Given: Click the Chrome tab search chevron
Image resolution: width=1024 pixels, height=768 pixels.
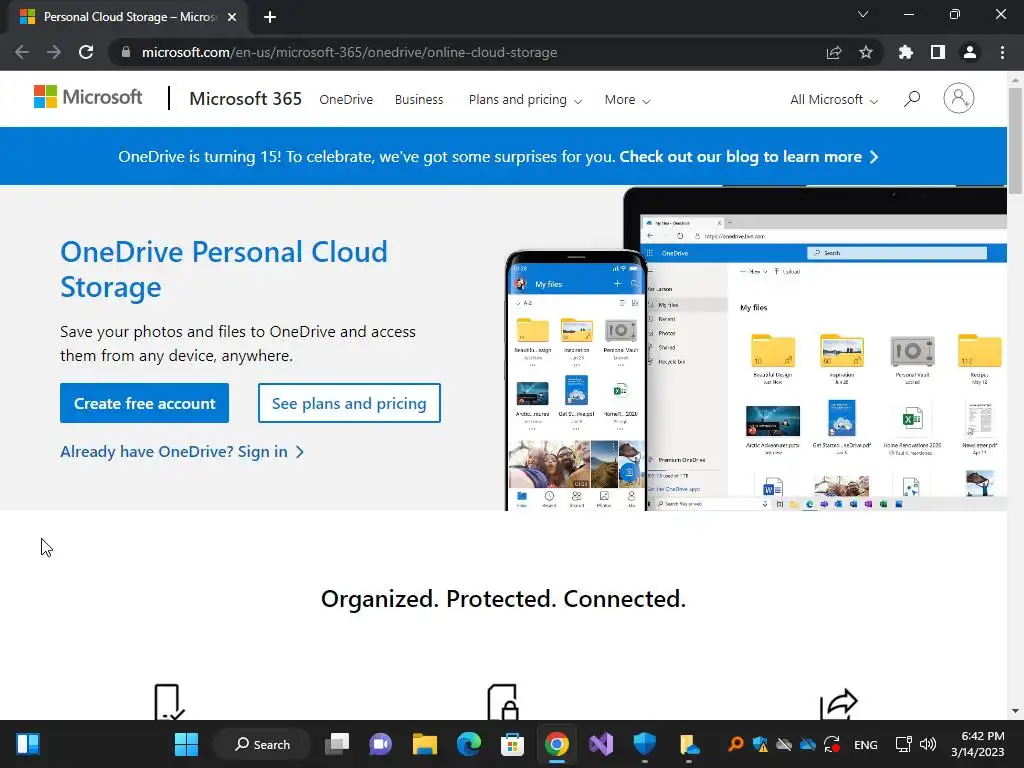Looking at the screenshot, I should 863,14.
